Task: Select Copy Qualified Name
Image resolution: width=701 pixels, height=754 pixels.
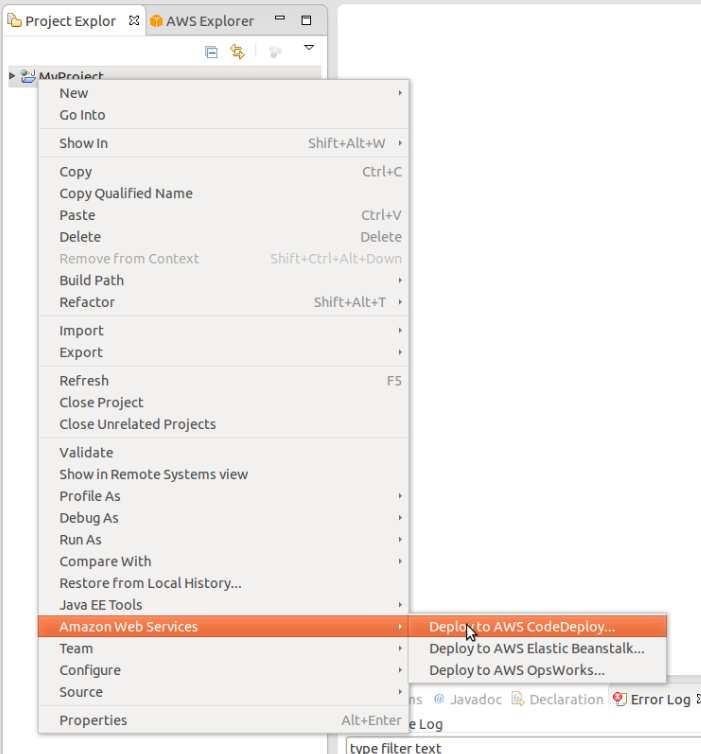Action: 224,193
